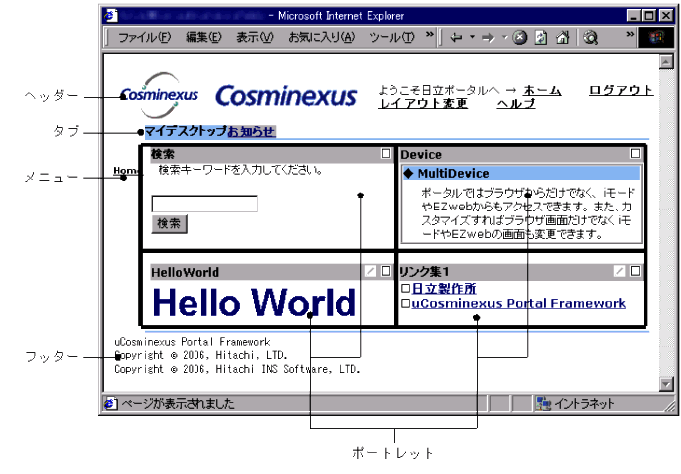
Task: Edit the リンク集1 portlet with pencil icon
Action: click(619, 272)
